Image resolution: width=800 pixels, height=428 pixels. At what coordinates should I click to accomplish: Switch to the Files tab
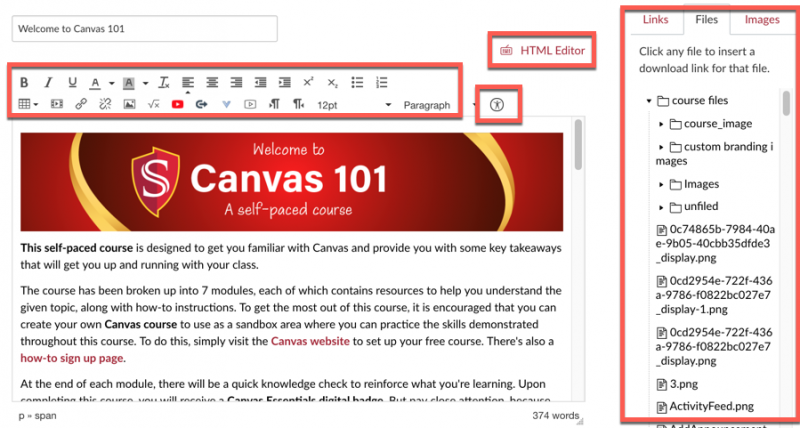coord(707,20)
